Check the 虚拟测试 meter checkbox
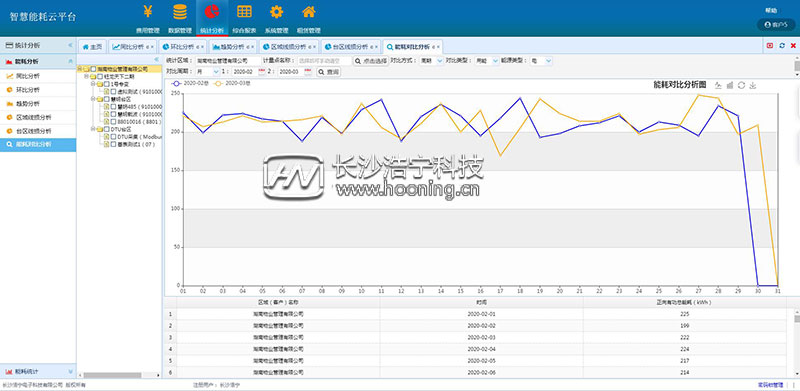This screenshot has height=391, width=800. point(113,91)
